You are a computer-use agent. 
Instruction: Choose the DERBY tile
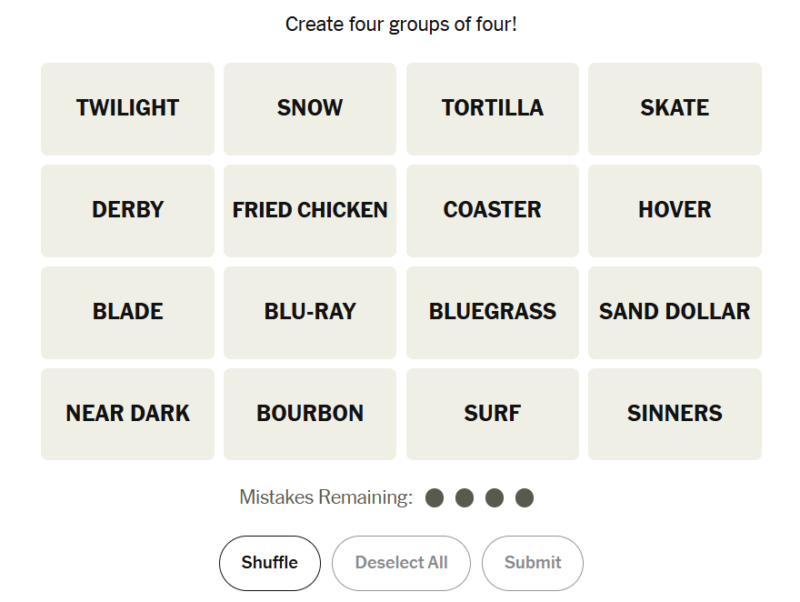point(128,211)
